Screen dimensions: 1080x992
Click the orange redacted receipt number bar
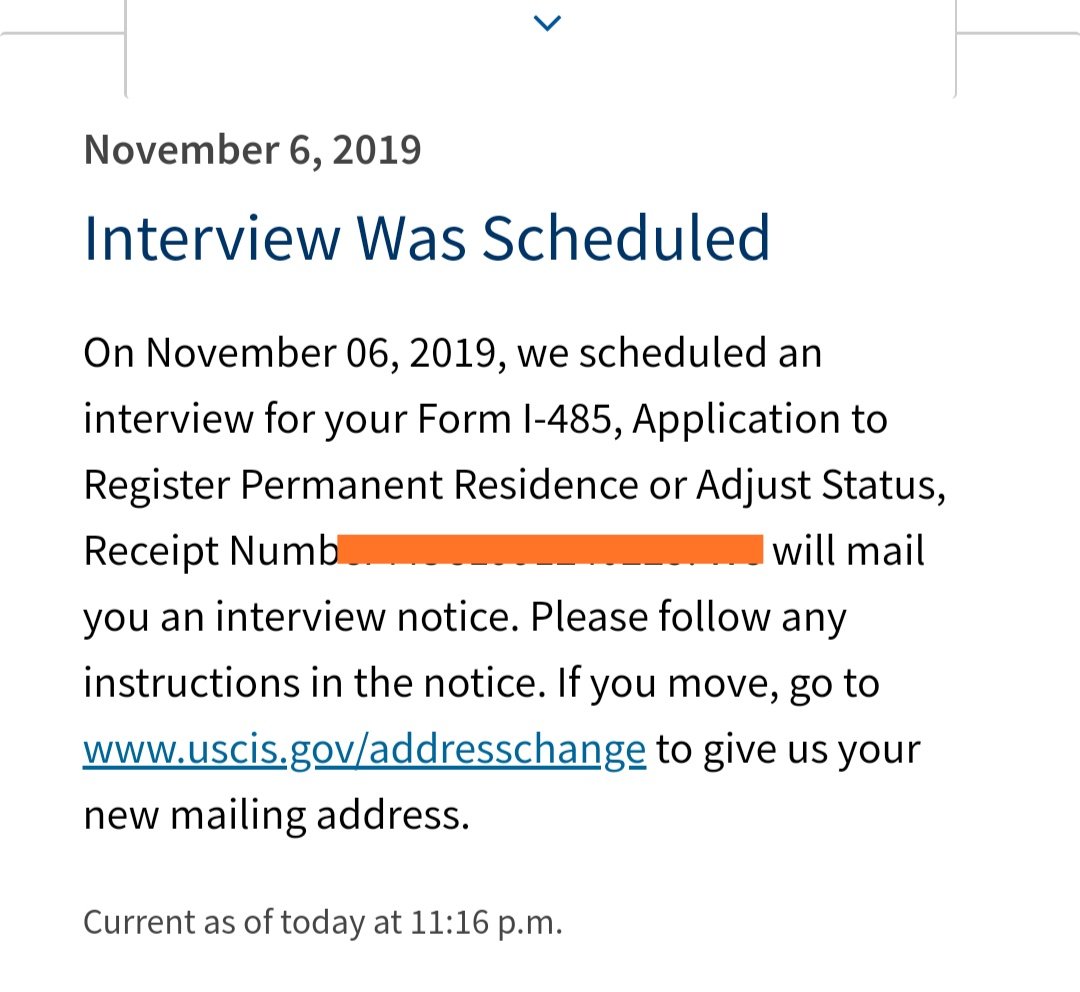[550, 549]
